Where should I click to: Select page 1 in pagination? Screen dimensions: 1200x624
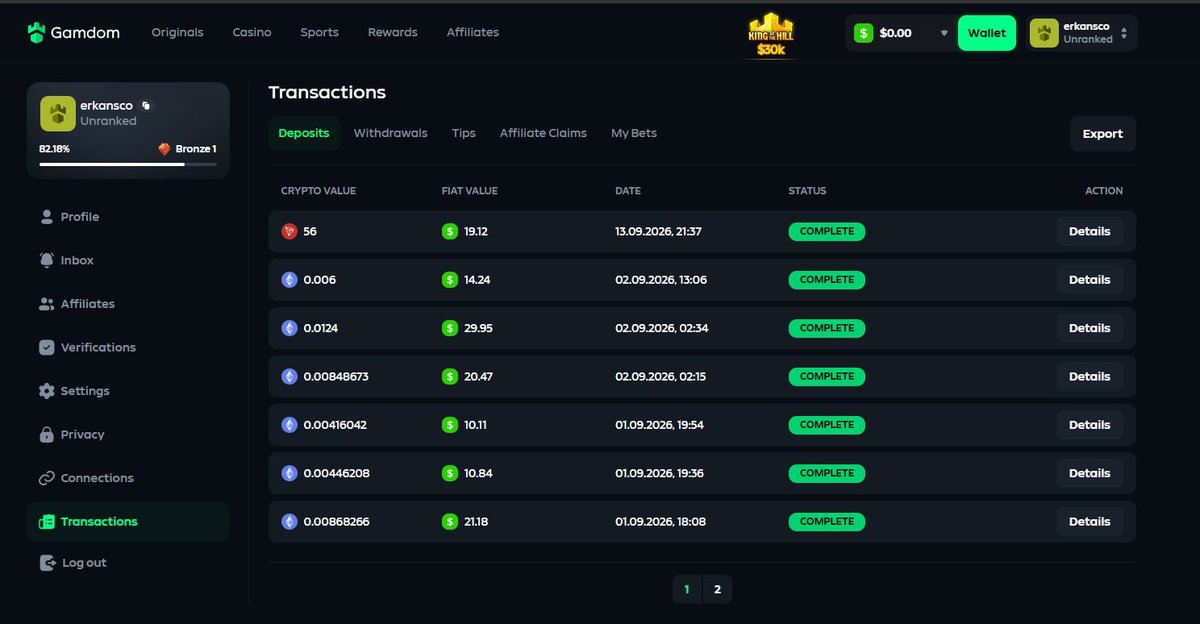(x=686, y=590)
